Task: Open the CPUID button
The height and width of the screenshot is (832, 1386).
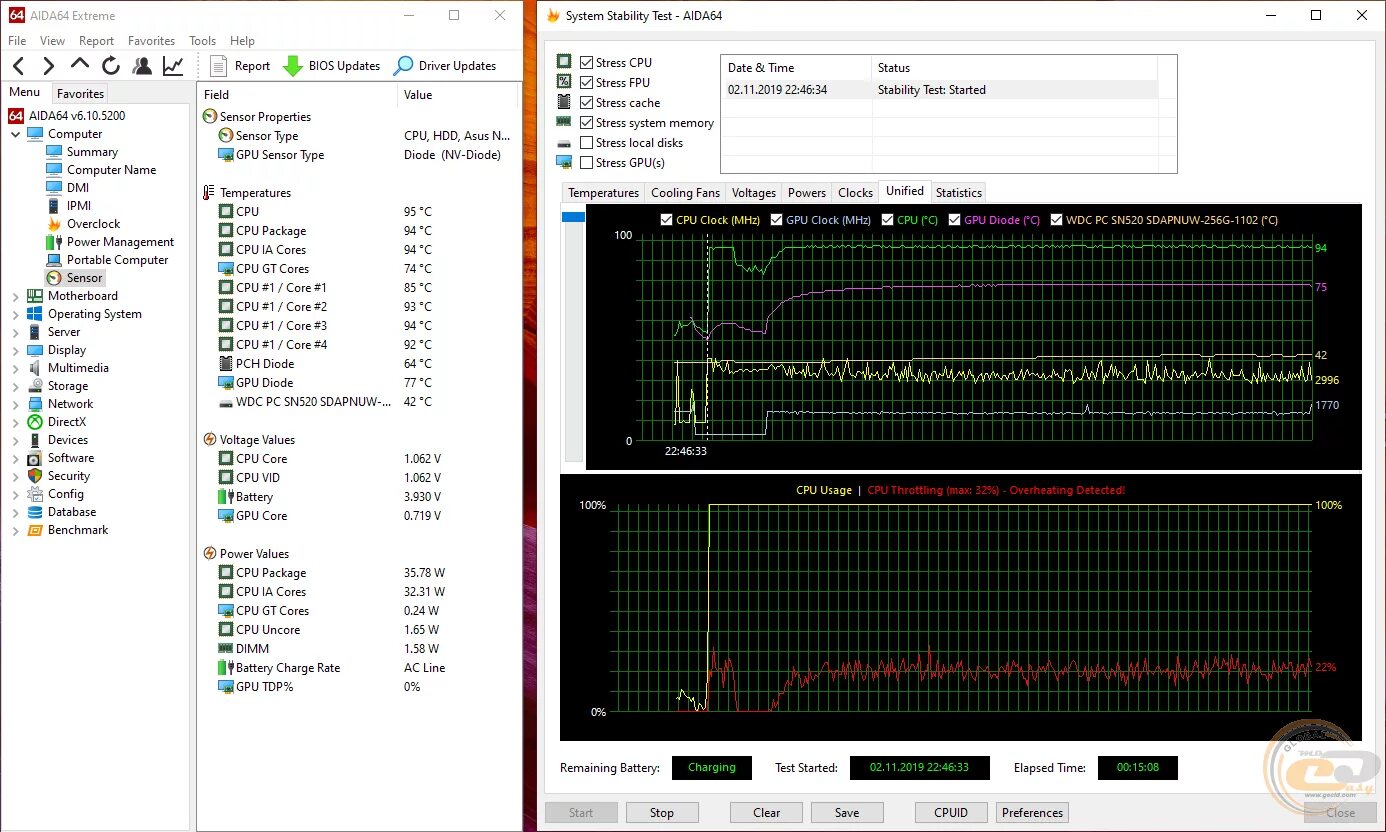Action: (x=951, y=813)
